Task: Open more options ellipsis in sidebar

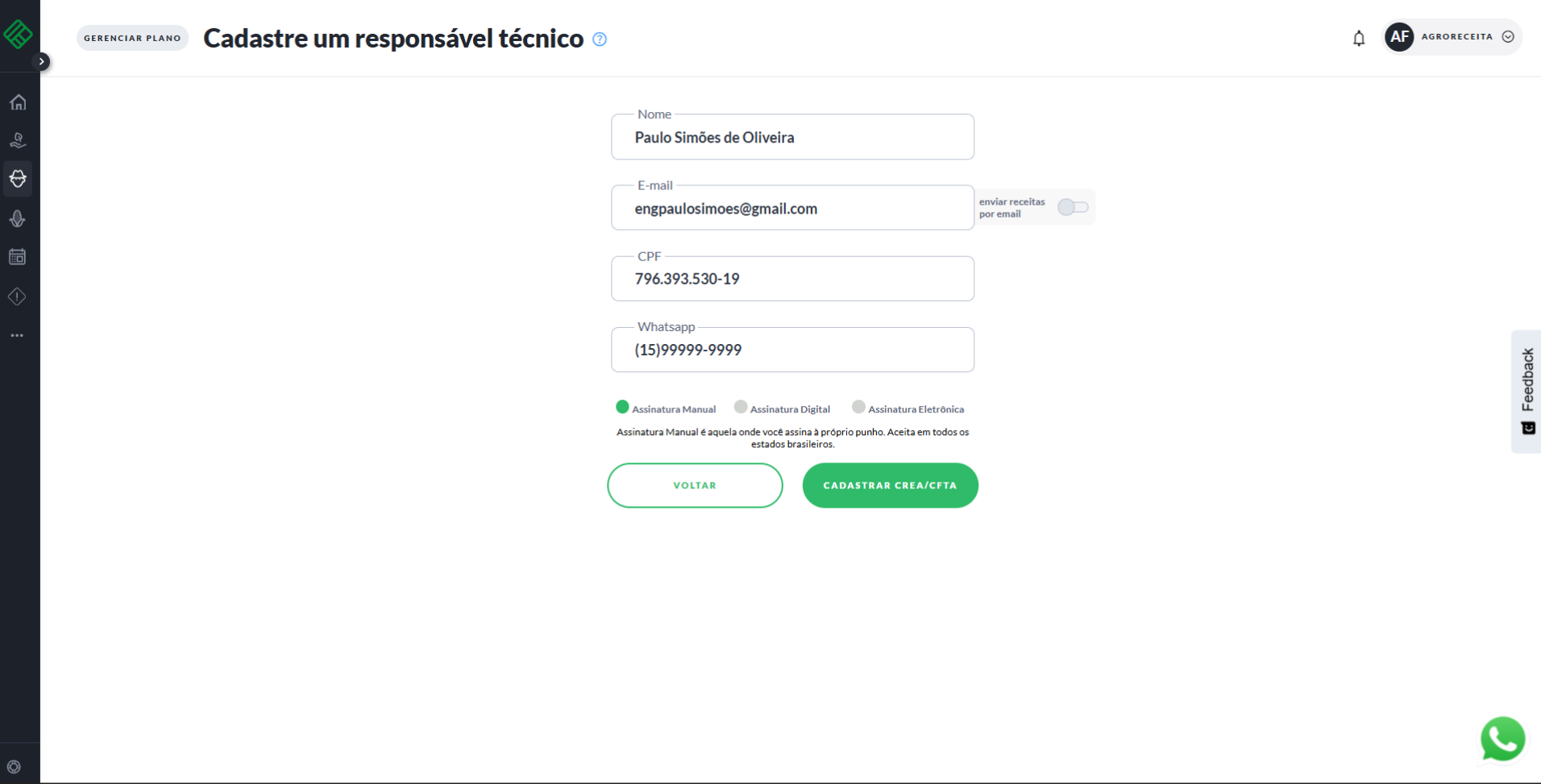Action: pos(18,335)
